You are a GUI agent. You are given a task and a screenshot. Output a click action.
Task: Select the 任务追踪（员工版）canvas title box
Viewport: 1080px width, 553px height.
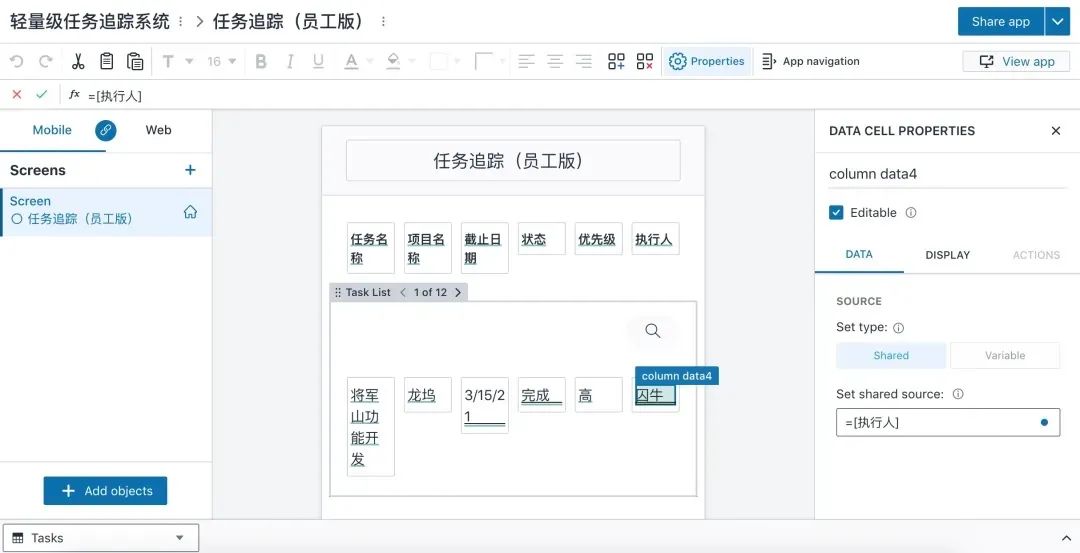coord(513,161)
